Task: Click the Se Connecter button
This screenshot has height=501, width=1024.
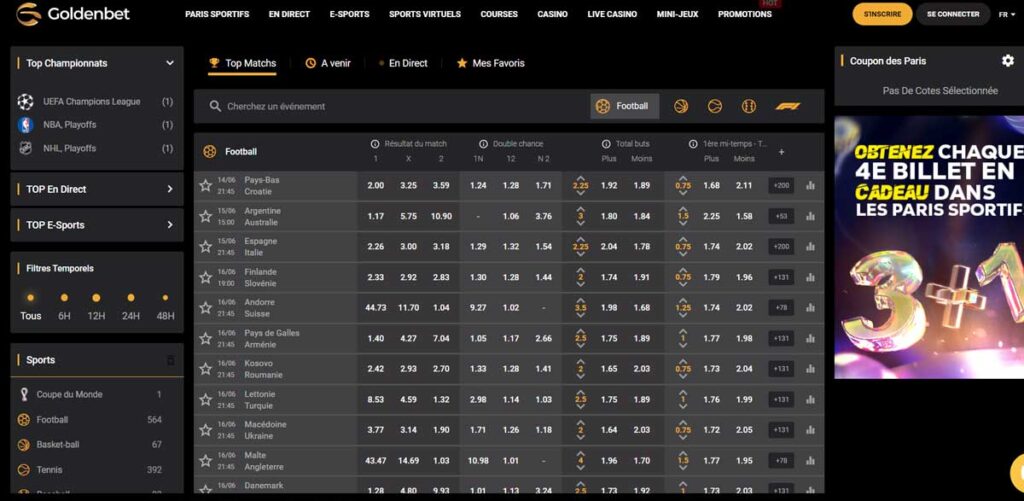Action: point(953,14)
